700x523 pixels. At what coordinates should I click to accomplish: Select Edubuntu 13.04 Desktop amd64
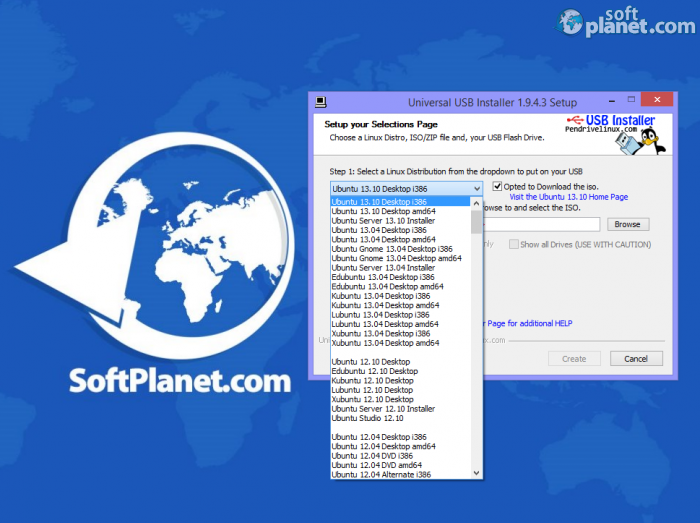(x=400, y=286)
